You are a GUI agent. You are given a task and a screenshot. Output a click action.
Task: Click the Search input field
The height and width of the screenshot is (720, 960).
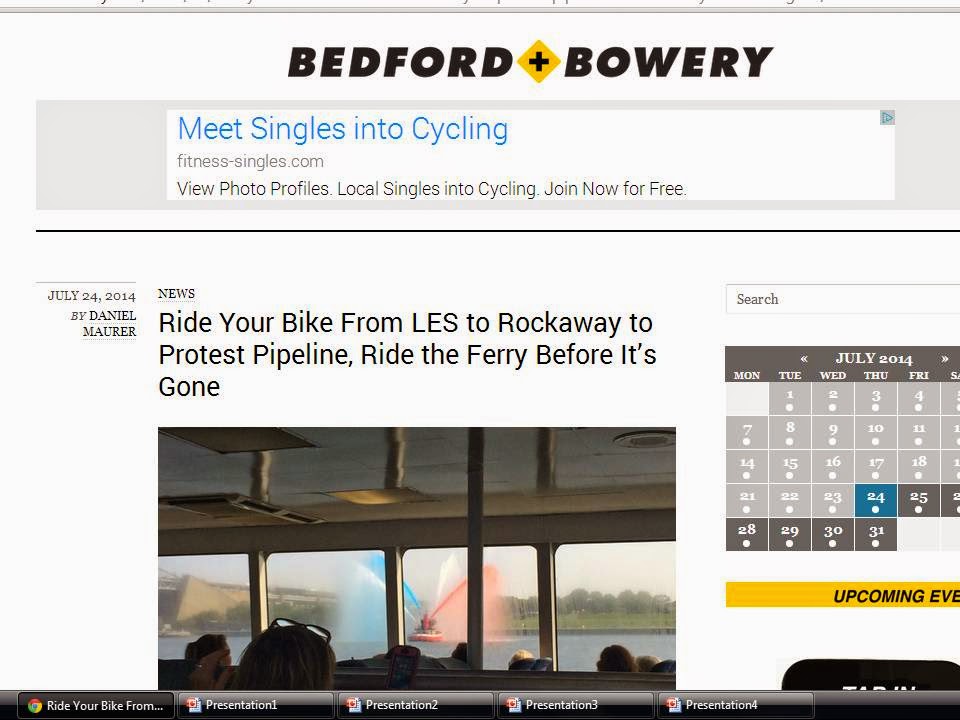click(x=842, y=299)
